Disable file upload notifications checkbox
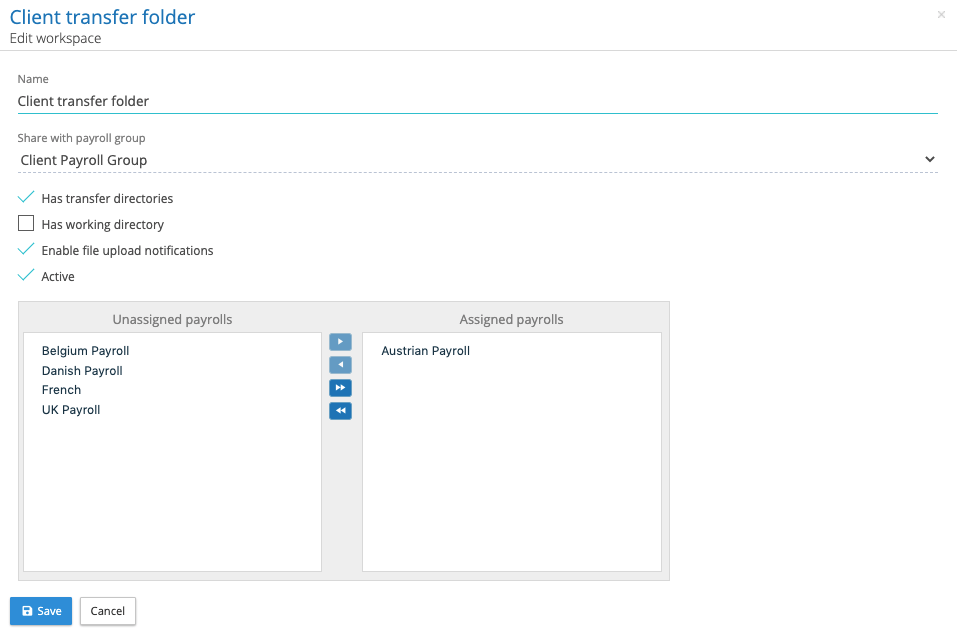This screenshot has height=635, width=957. [26, 250]
